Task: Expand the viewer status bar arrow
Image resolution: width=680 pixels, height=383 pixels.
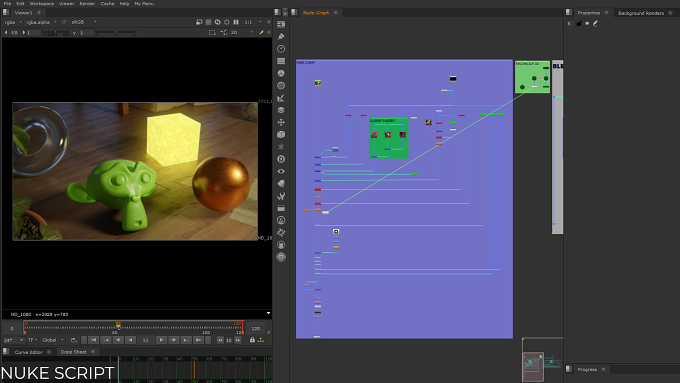Action: [x=268, y=313]
